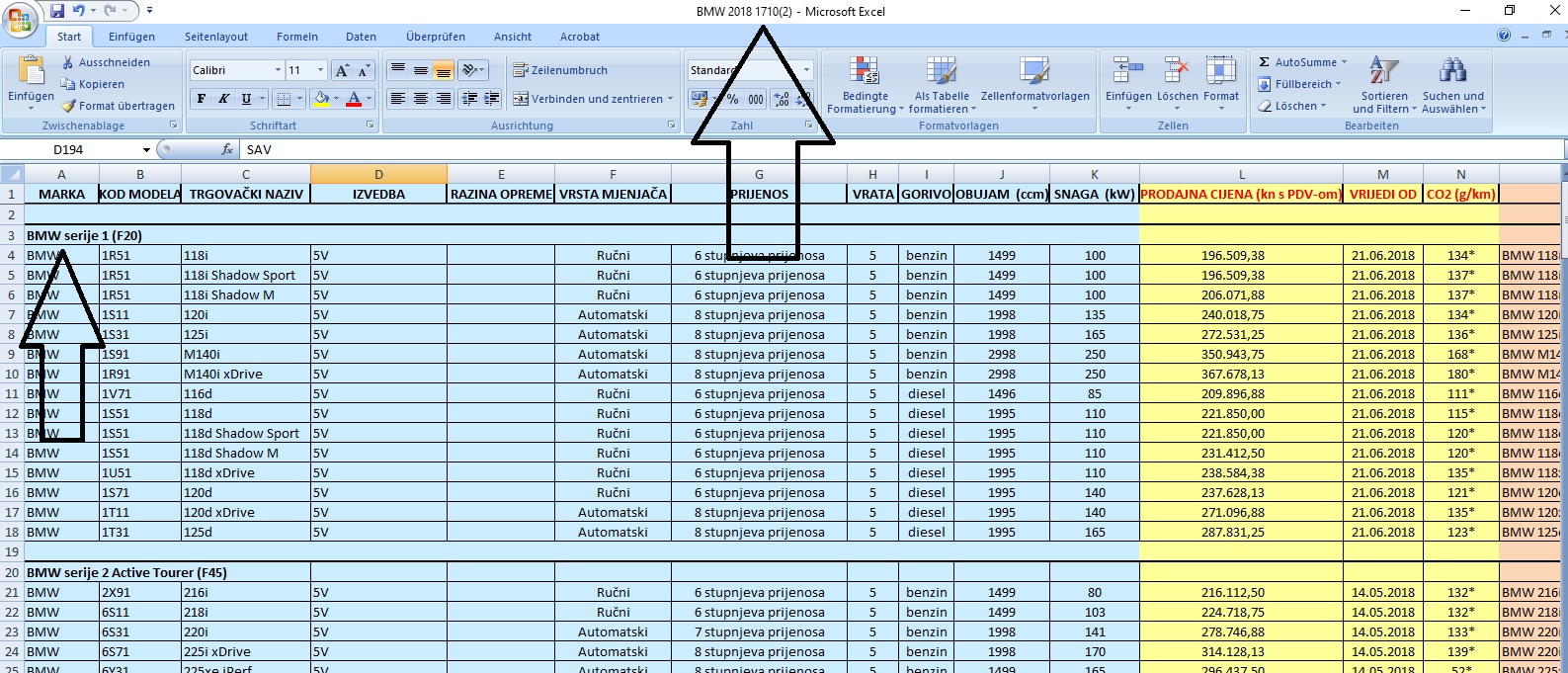This screenshot has height=673, width=1568.
Task: Apply thousands separator 000 format
Action: pyautogui.click(x=756, y=99)
